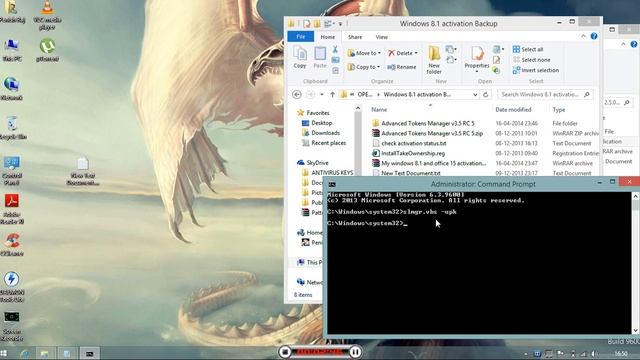The image size is (640, 360).
Task: Click the Edit icon in Open group
Action: 496,60
